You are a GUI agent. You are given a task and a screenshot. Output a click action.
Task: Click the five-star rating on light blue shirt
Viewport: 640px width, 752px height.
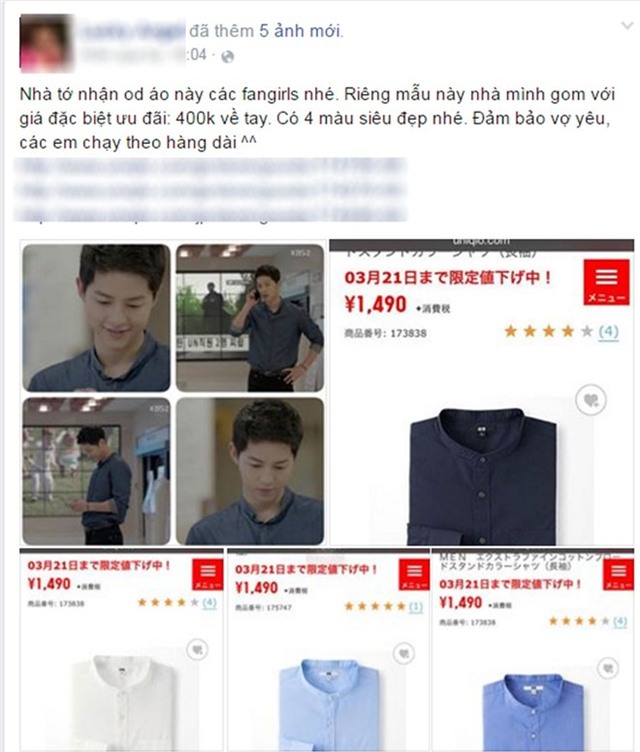tap(376, 607)
